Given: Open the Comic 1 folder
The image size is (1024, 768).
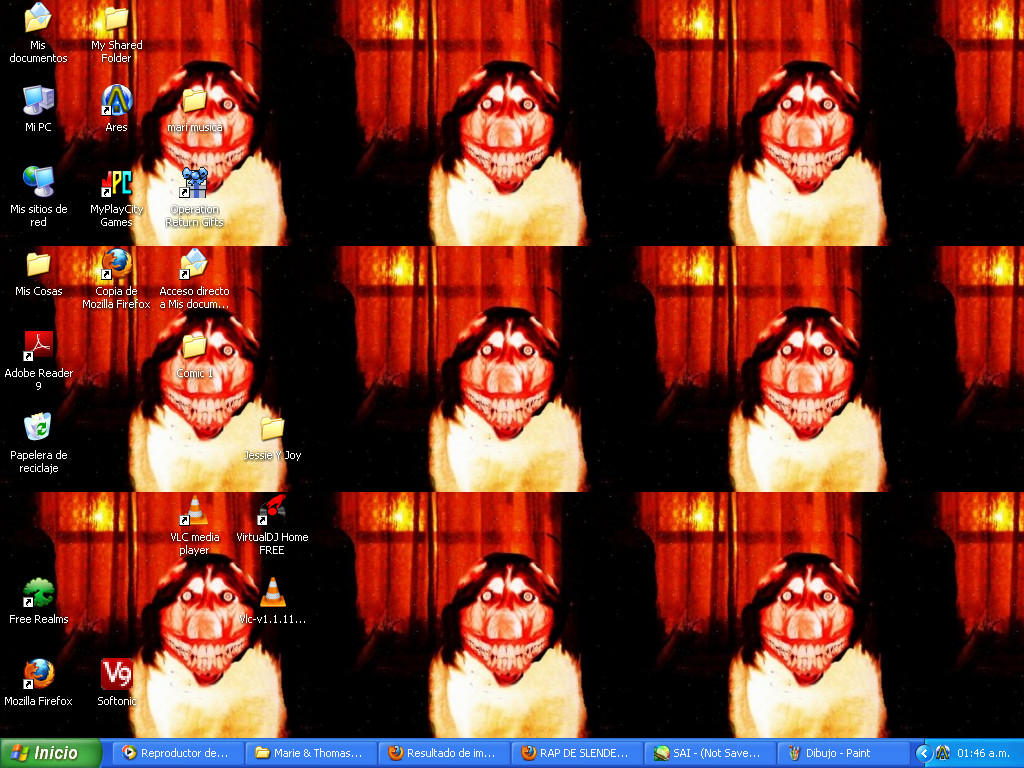Looking at the screenshot, I should 195,356.
